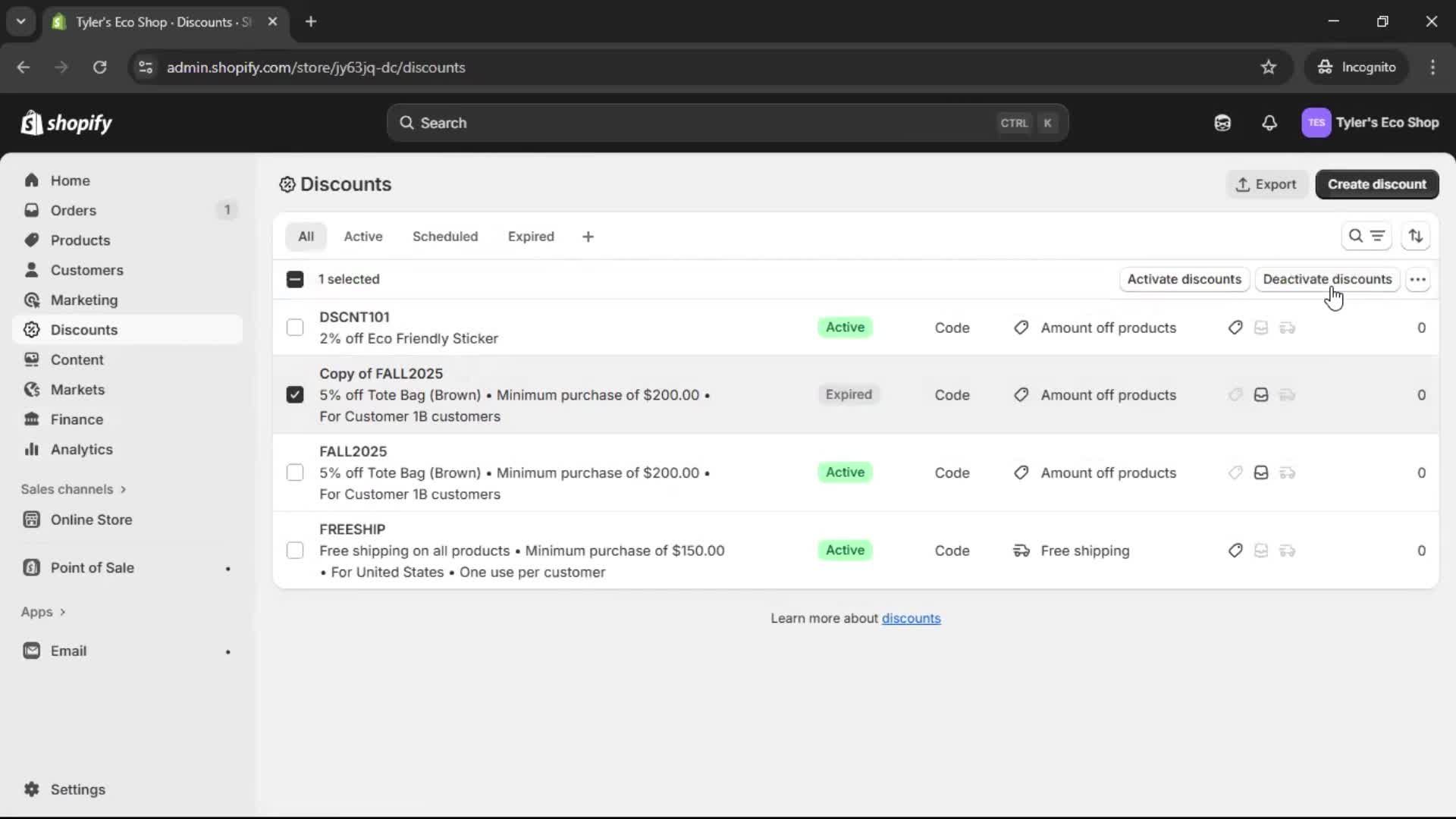Screen dimensions: 1456x819
Task: Open the discounts help link at page bottom
Action: coord(912,618)
